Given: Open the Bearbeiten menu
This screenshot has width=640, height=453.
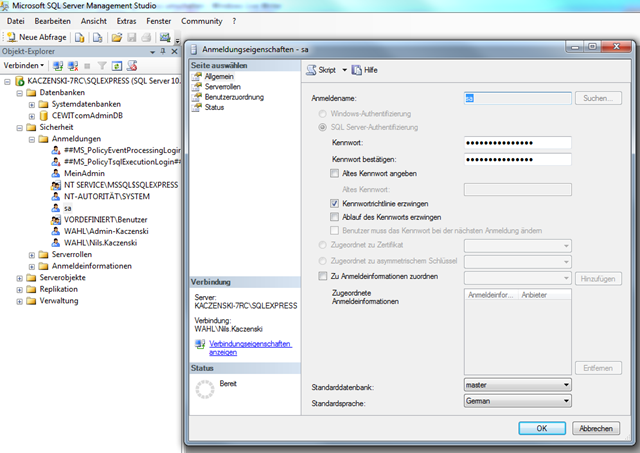Looking at the screenshot, I should [x=52, y=21].
